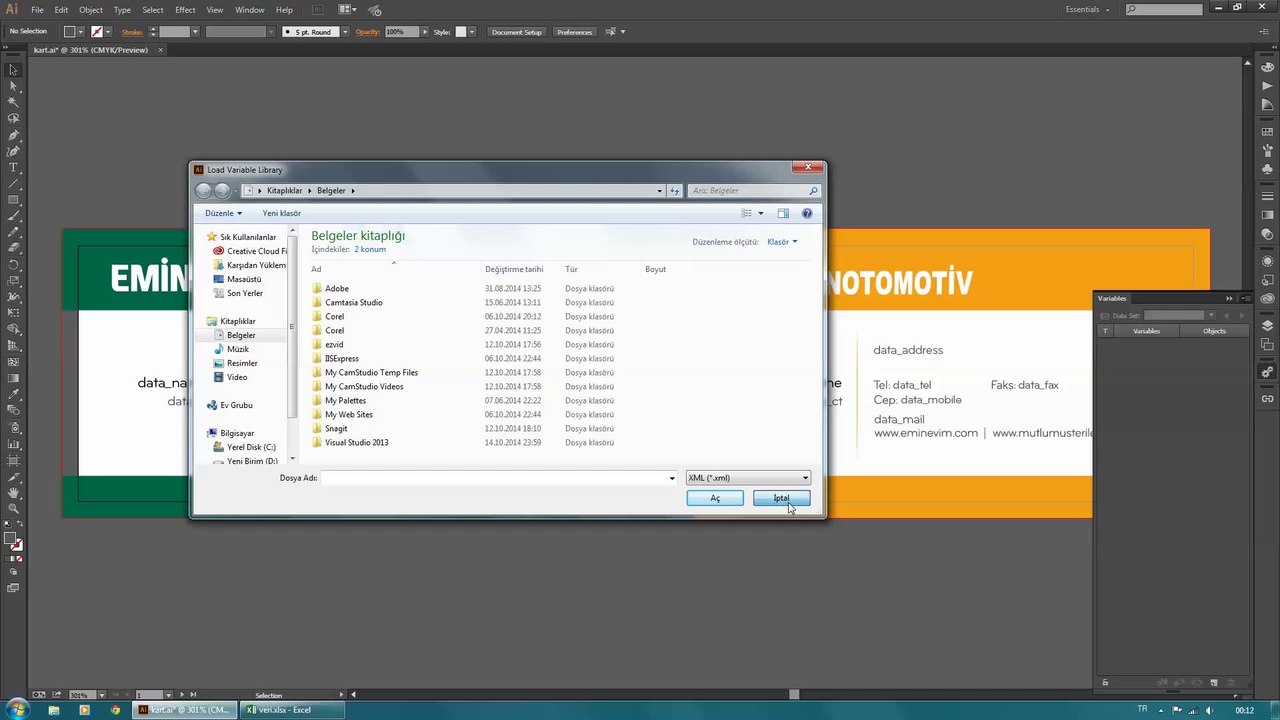Open the 5 pt. Round brush dropdown

coord(345,32)
